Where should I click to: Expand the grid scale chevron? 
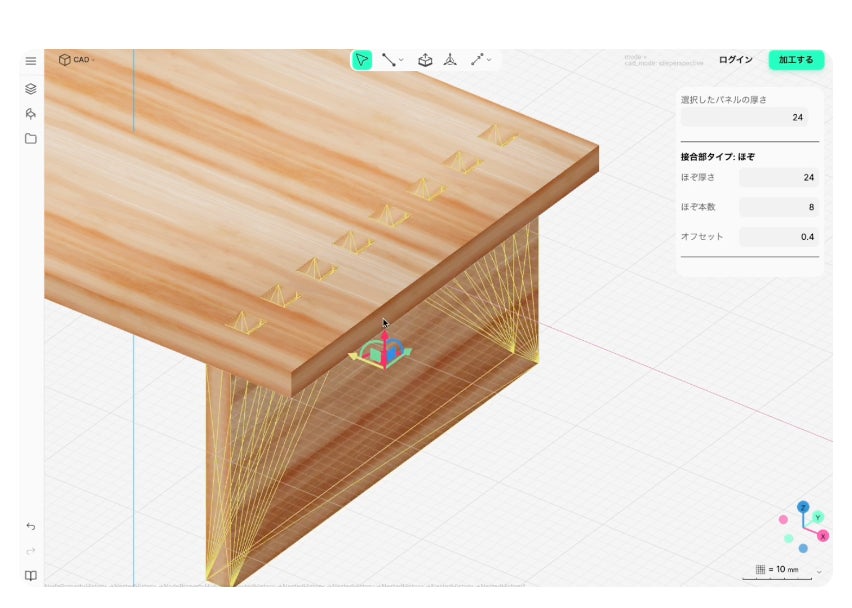point(819,571)
